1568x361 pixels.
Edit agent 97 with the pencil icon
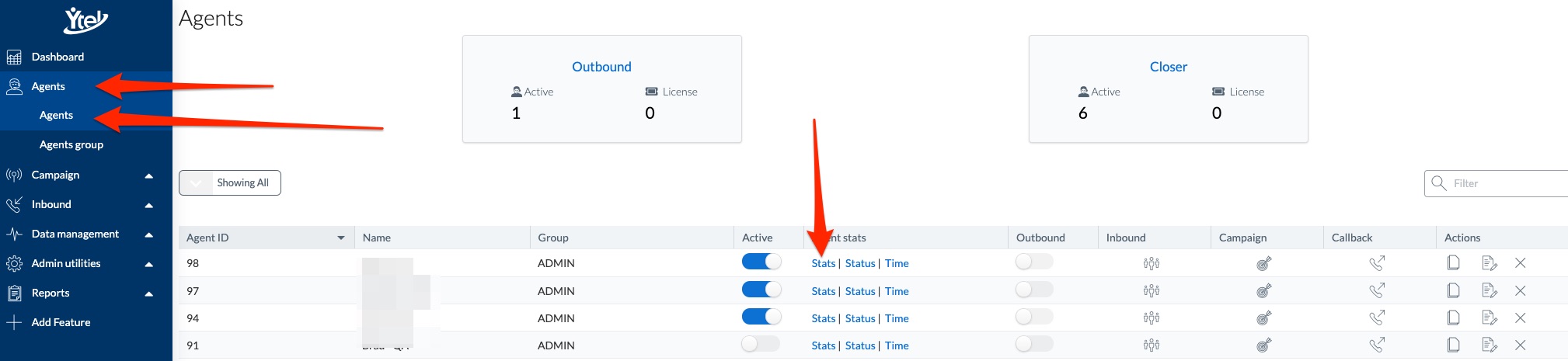click(x=1489, y=291)
